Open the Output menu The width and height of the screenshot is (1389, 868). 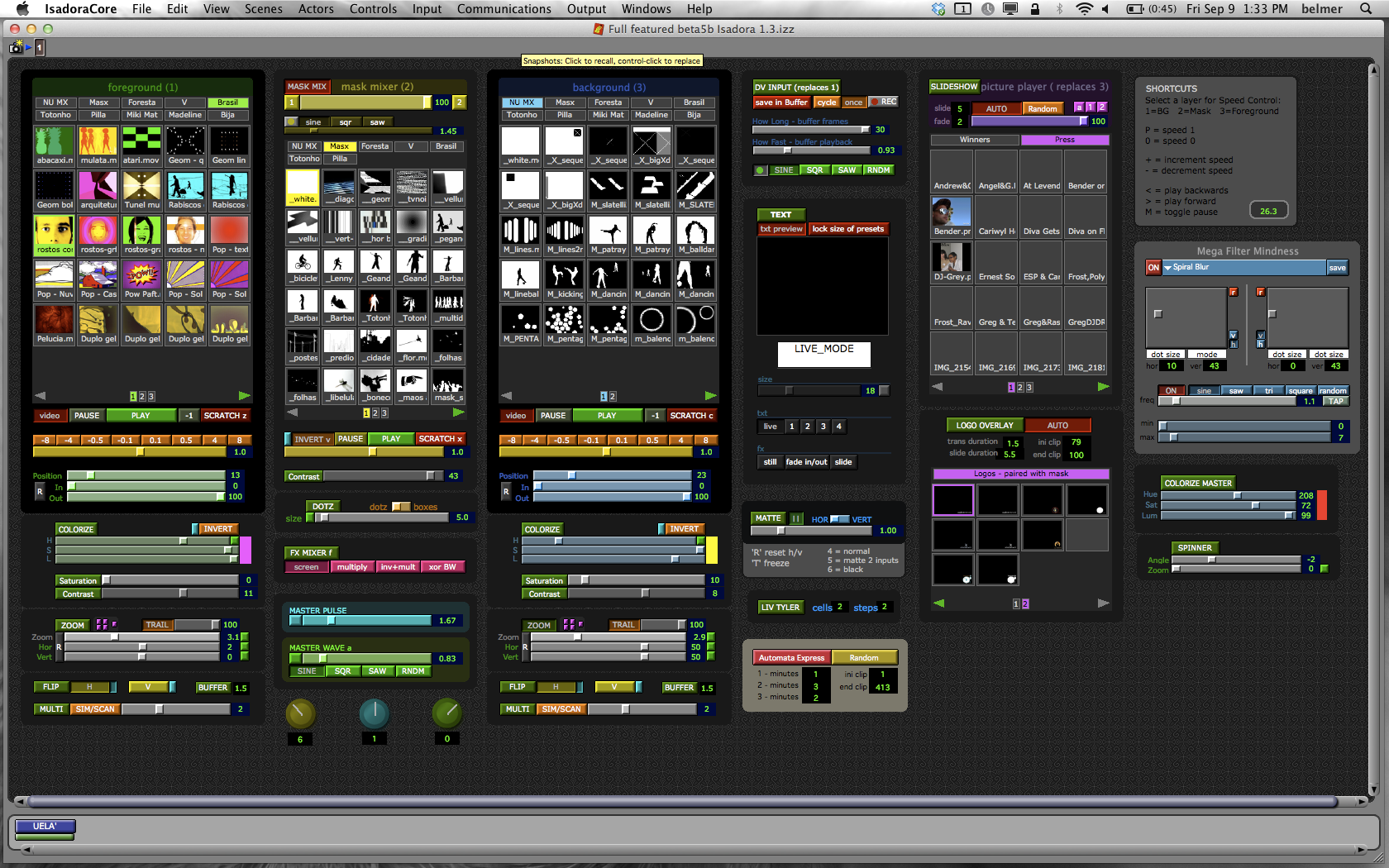586,9
